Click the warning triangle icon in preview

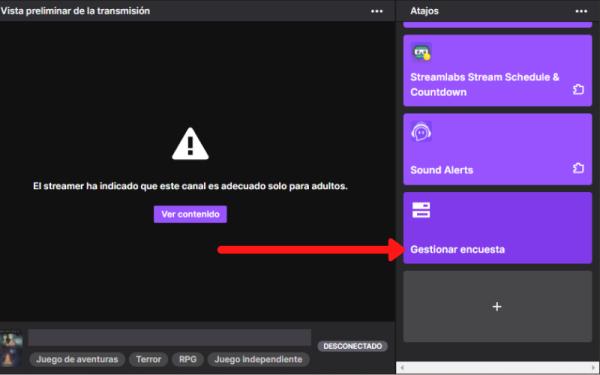190,144
